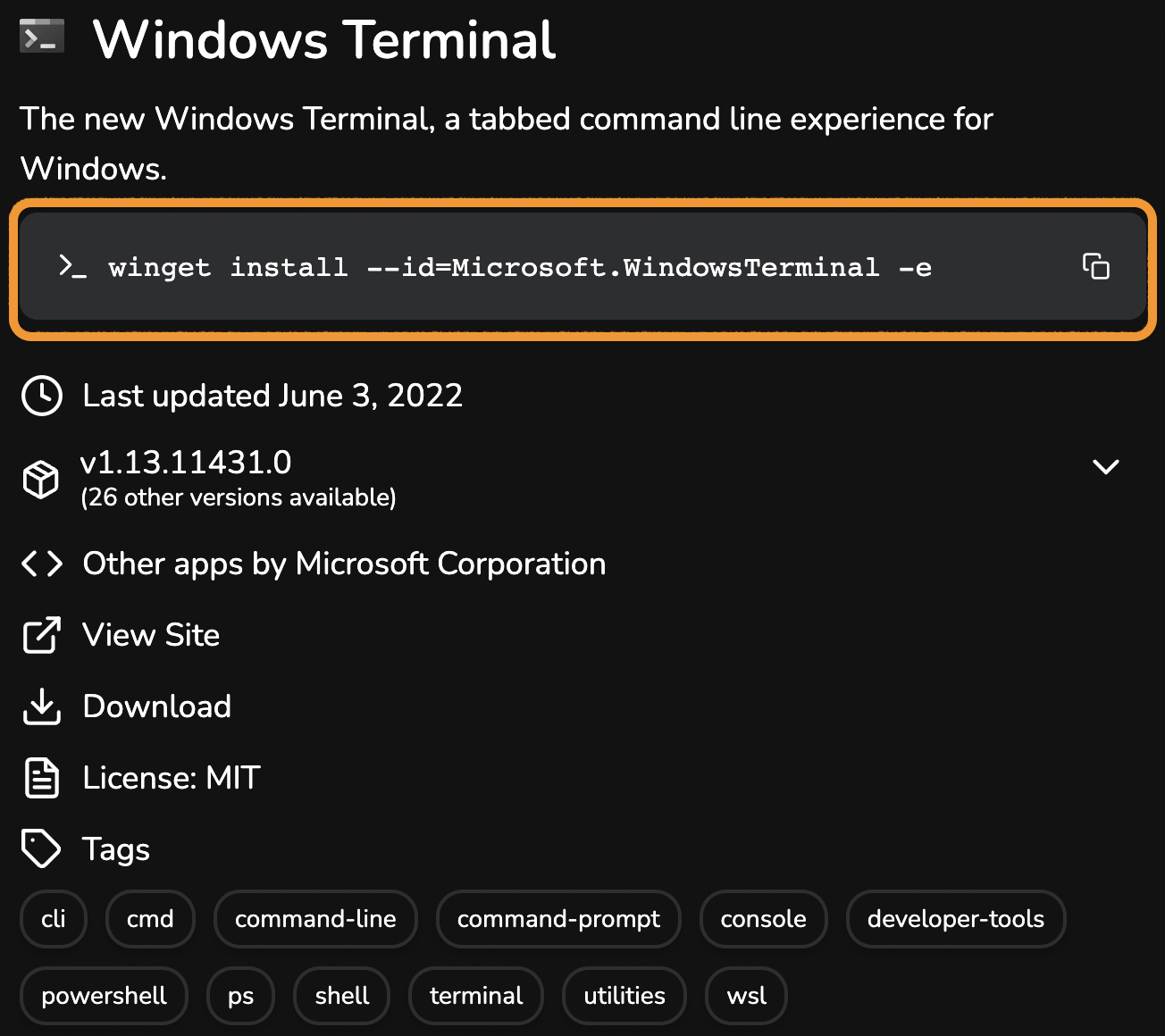This screenshot has height=1036, width=1165.
Task: Click the tag icon next to Tags
Action: coord(41,849)
